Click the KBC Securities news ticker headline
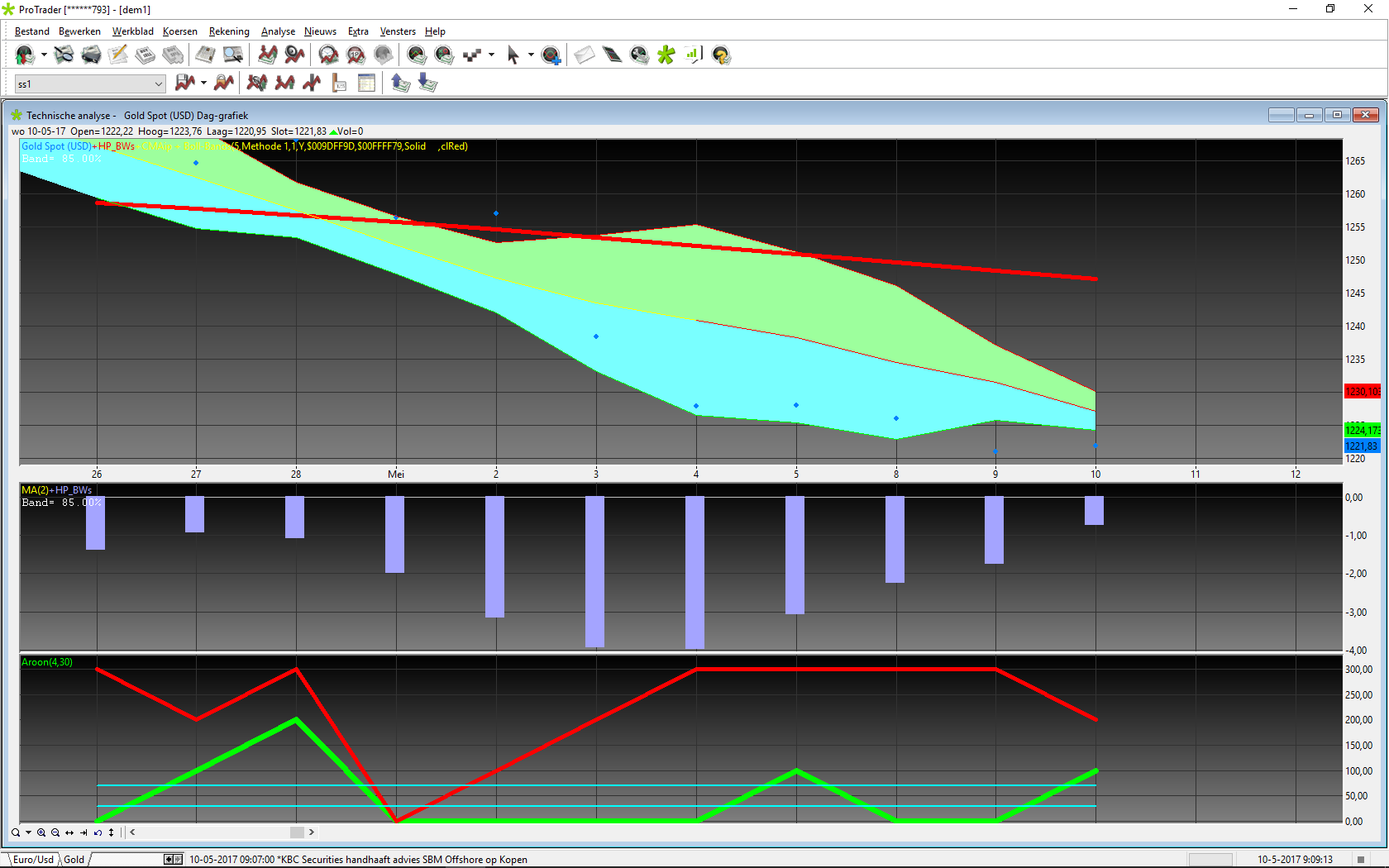This screenshot has width=1389, height=868. 359,860
